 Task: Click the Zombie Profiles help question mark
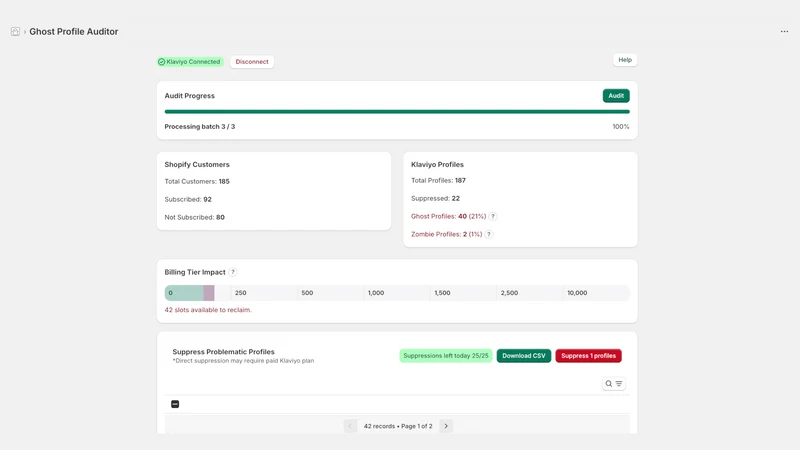pyautogui.click(x=489, y=234)
